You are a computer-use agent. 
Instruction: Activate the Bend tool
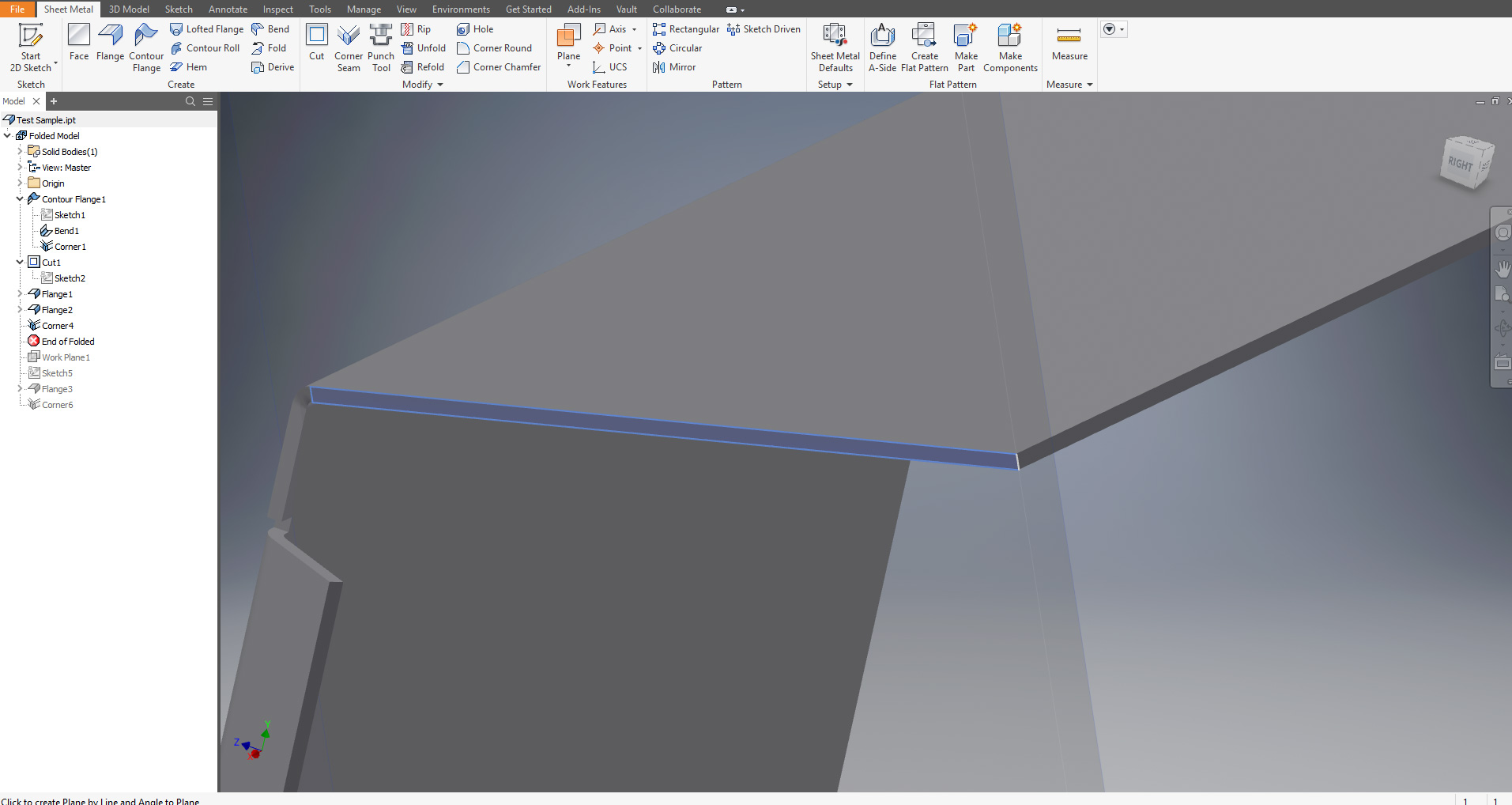pyautogui.click(x=270, y=29)
